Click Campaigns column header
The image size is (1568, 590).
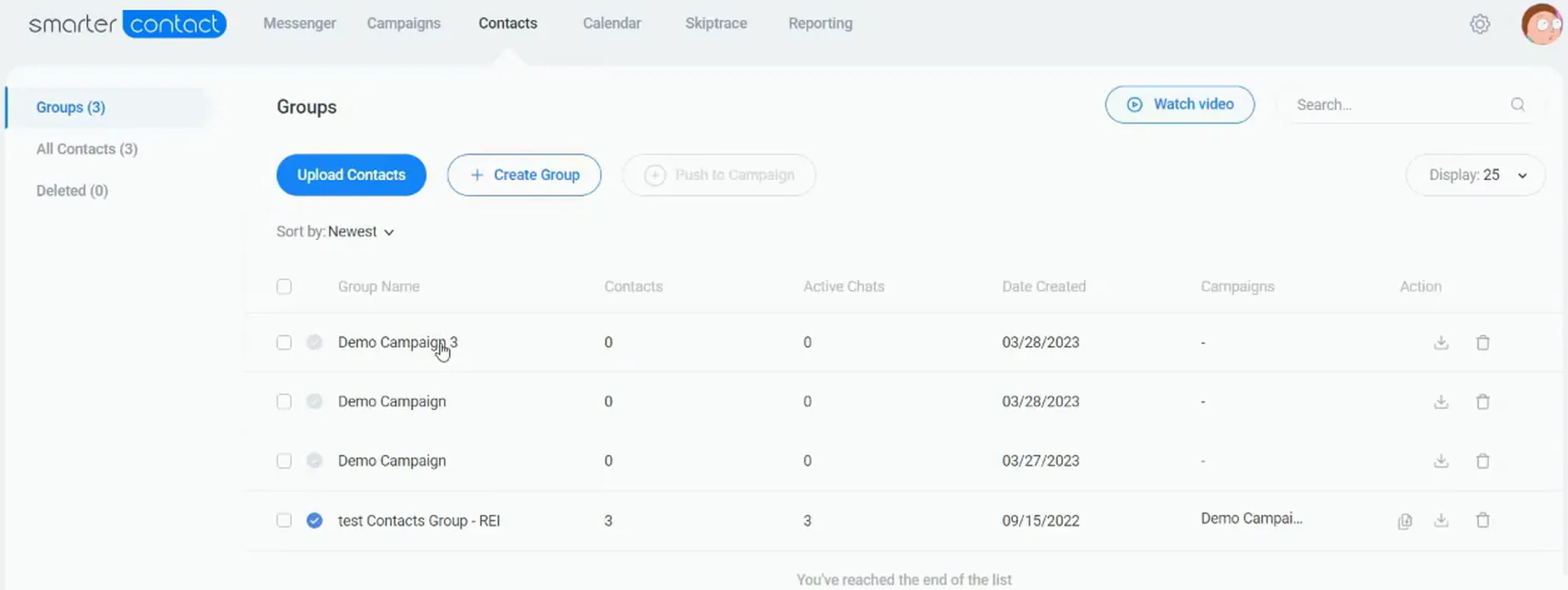click(x=1237, y=287)
